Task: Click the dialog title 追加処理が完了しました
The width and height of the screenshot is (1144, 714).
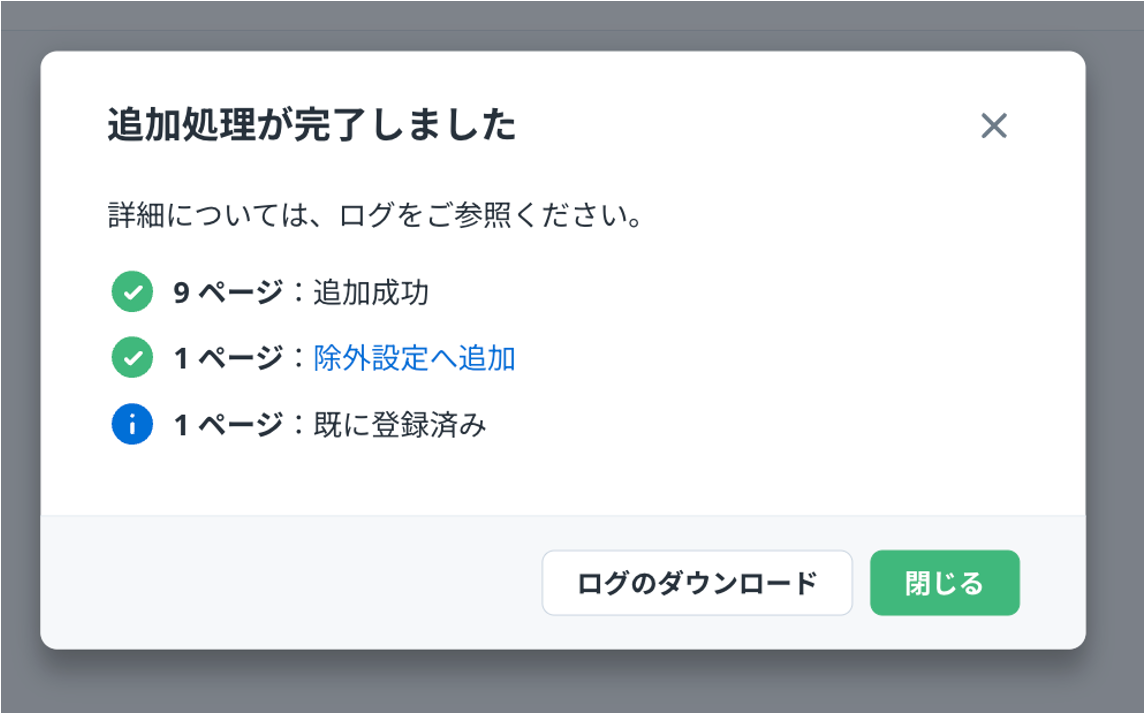Action: (311, 126)
